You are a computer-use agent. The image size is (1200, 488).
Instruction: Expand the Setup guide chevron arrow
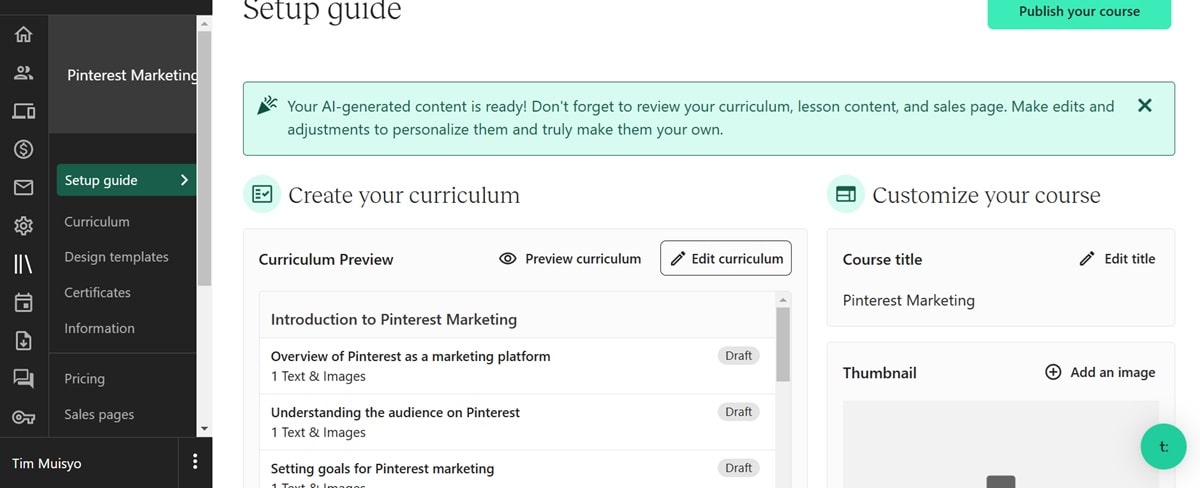pyautogui.click(x=184, y=180)
